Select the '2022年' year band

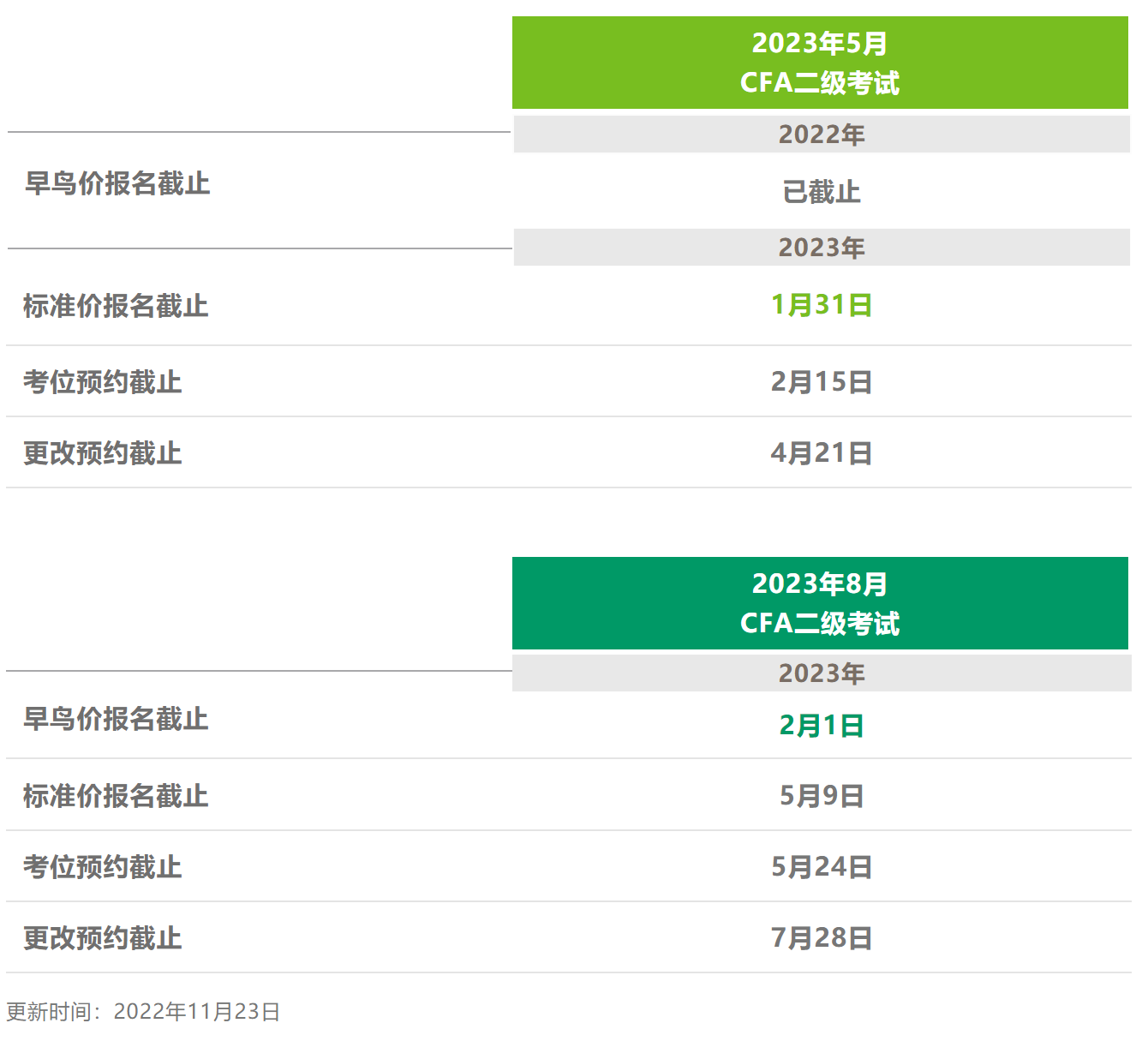822,135
